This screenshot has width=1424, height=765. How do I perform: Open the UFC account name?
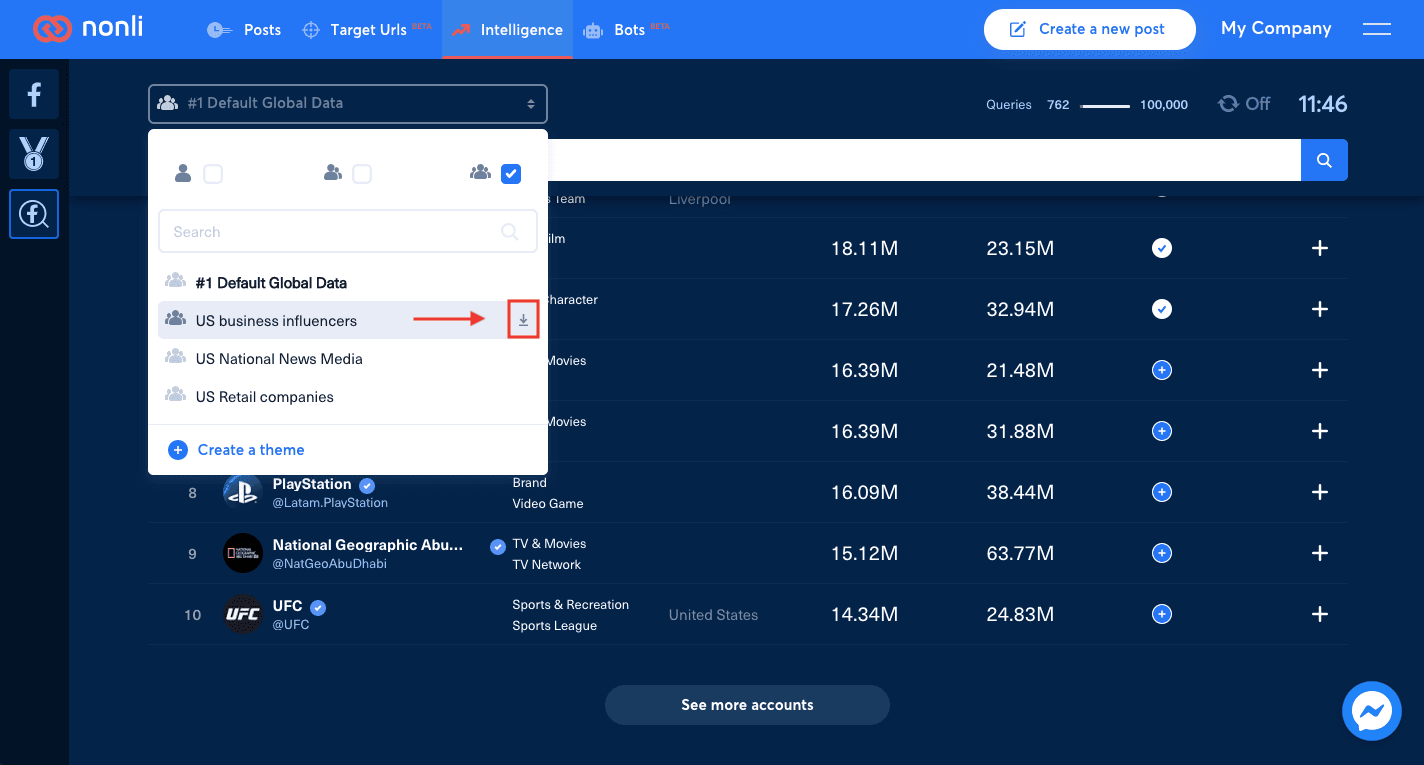pos(287,606)
